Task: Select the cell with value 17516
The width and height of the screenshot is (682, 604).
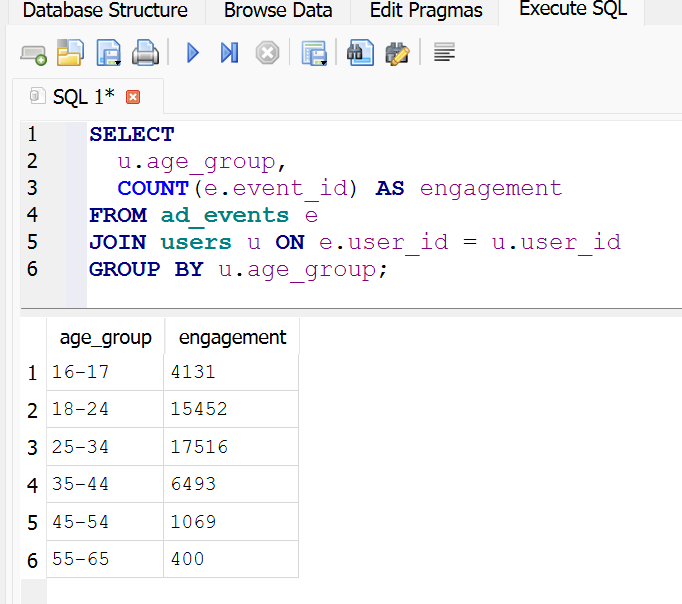Action: click(231, 447)
